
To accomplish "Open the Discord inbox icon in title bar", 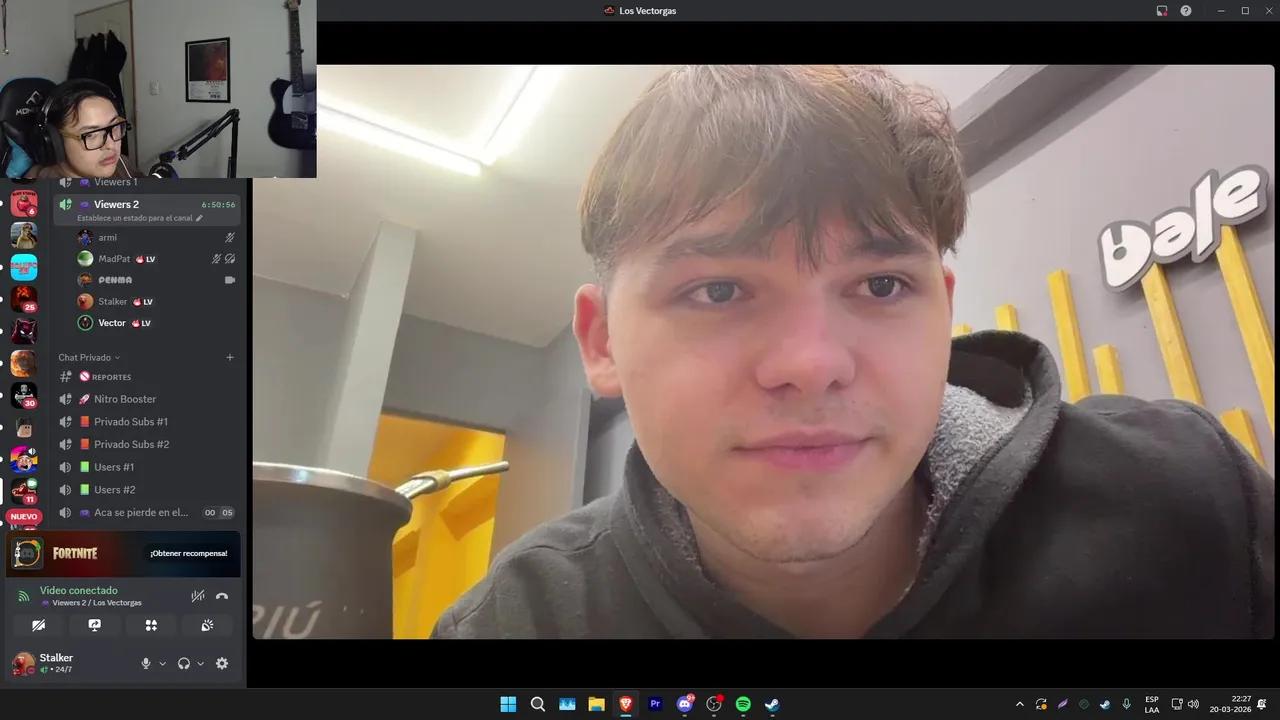I will click(x=1162, y=11).
